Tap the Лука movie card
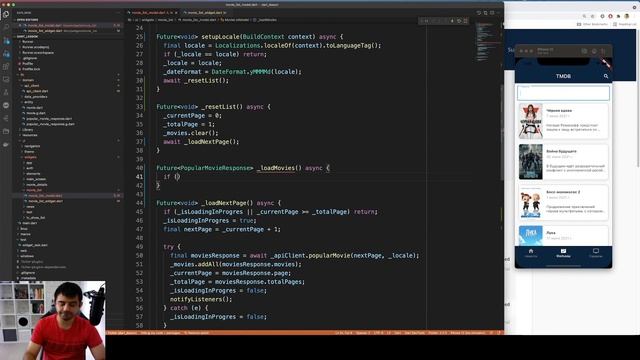The height and width of the screenshot is (360, 640). (x=563, y=235)
